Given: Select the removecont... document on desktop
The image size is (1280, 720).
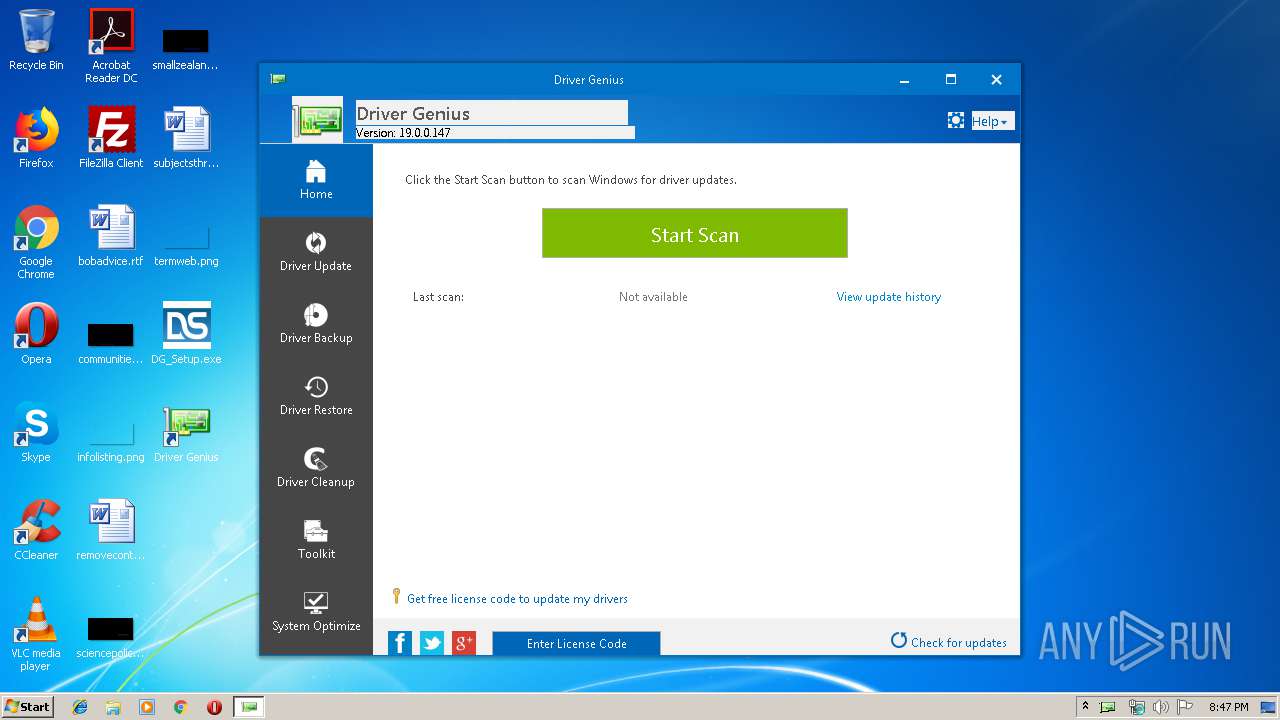Looking at the screenshot, I should (111, 530).
